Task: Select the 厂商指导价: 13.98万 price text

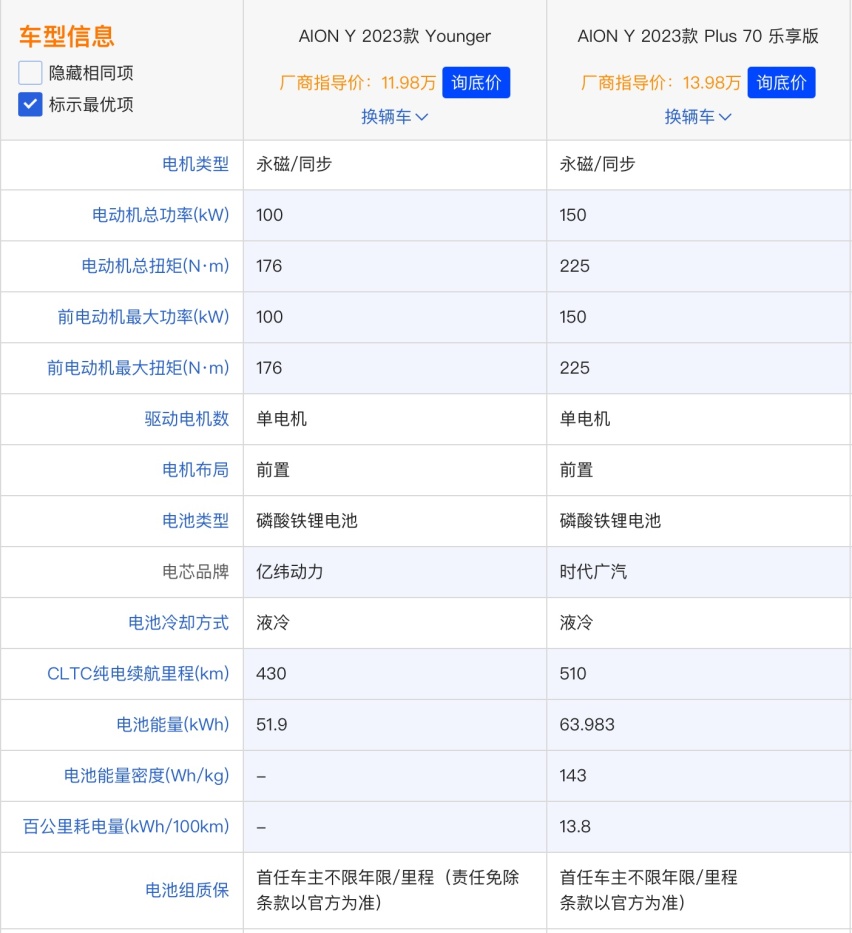Action: (x=661, y=82)
